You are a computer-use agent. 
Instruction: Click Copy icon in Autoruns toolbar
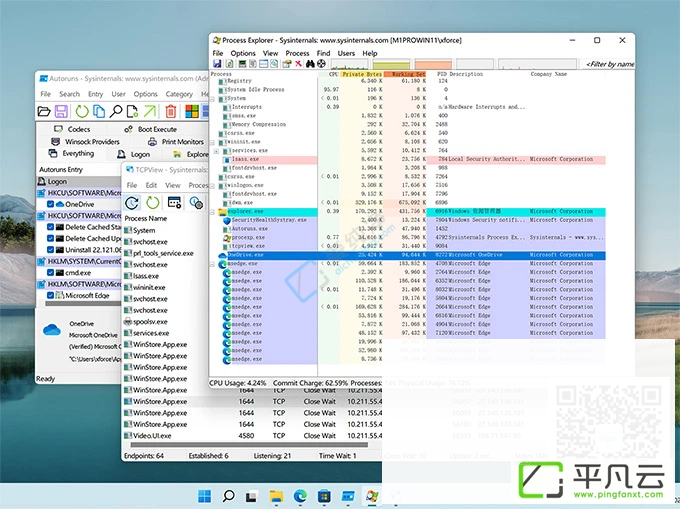click(99, 112)
